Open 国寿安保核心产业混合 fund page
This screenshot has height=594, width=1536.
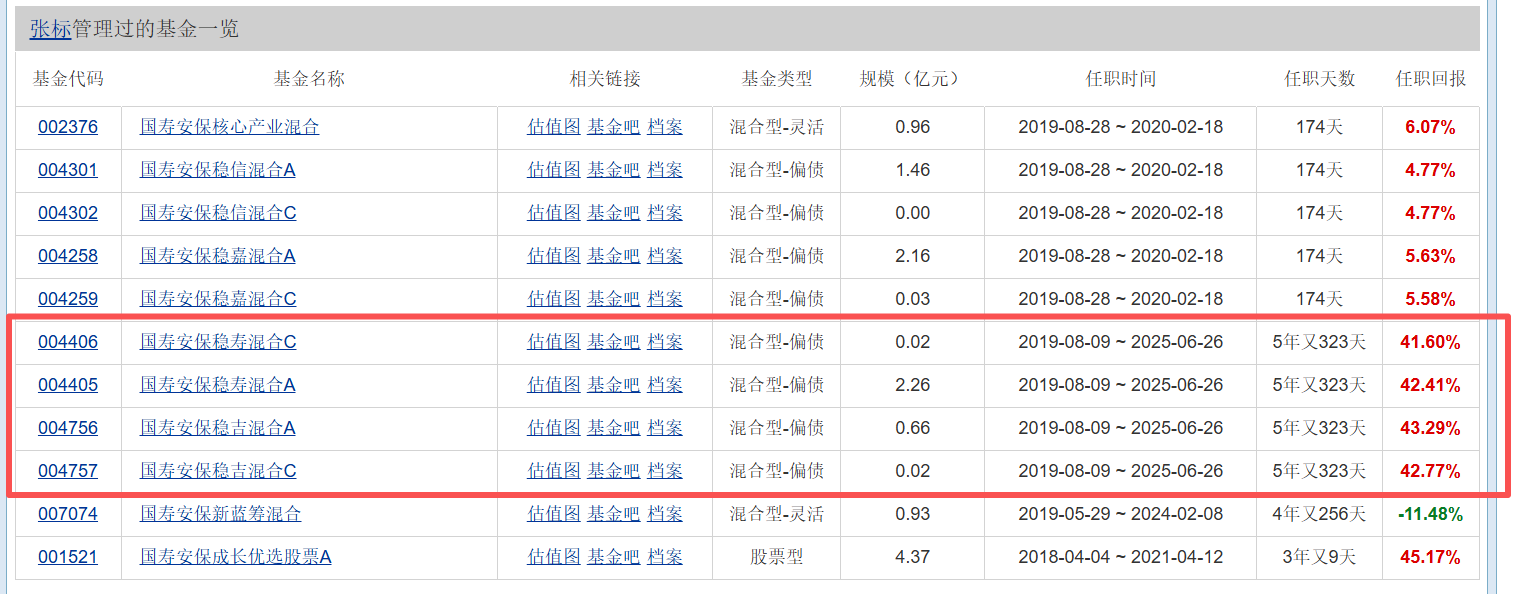[x=230, y=127]
